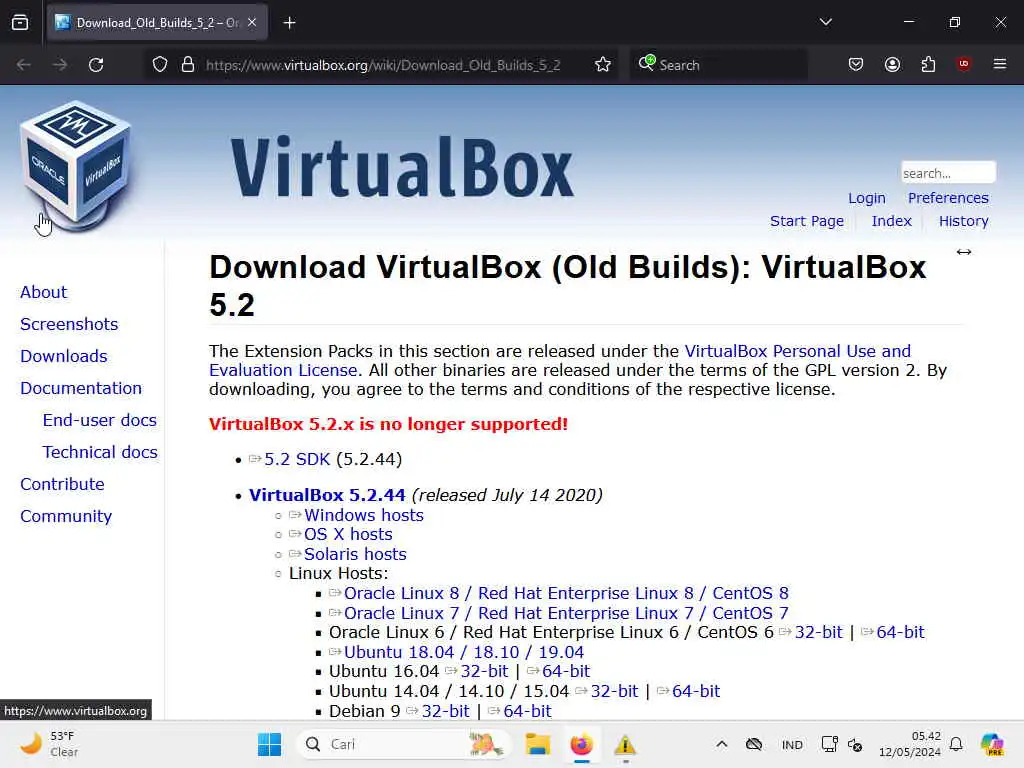The image size is (1024, 768).
Task: Open VirtualBox Personal Use and Evaluation License
Action: click(797, 351)
